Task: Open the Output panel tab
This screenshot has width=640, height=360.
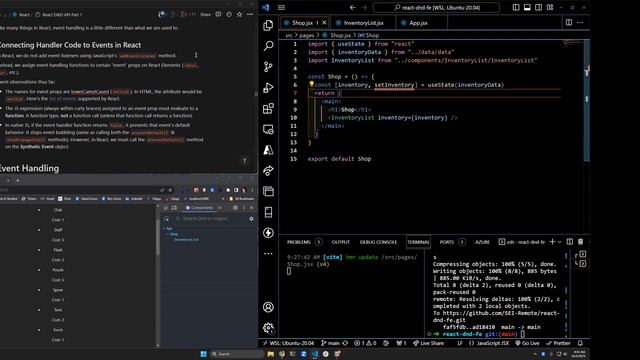Action: pyautogui.click(x=341, y=242)
